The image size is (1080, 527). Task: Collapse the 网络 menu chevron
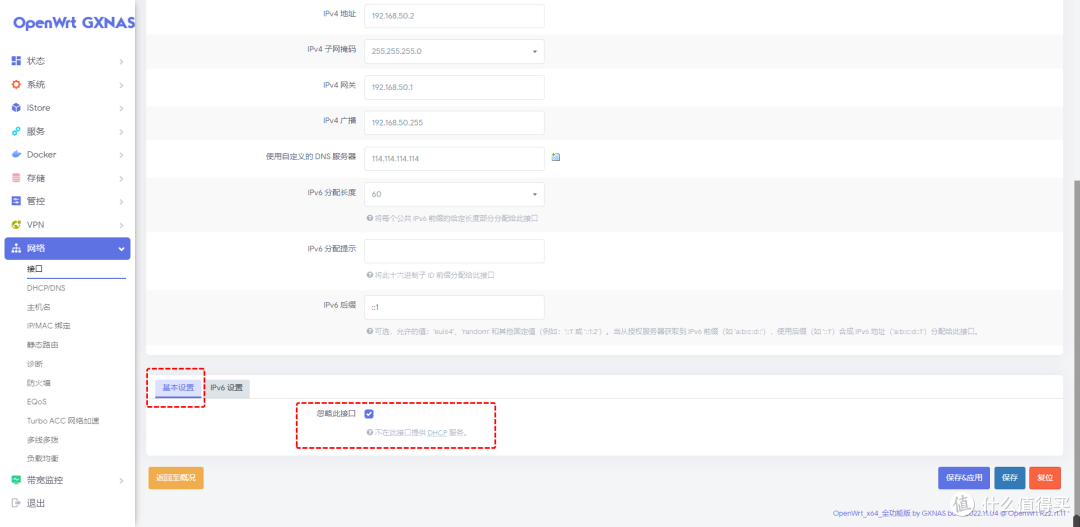click(121, 249)
